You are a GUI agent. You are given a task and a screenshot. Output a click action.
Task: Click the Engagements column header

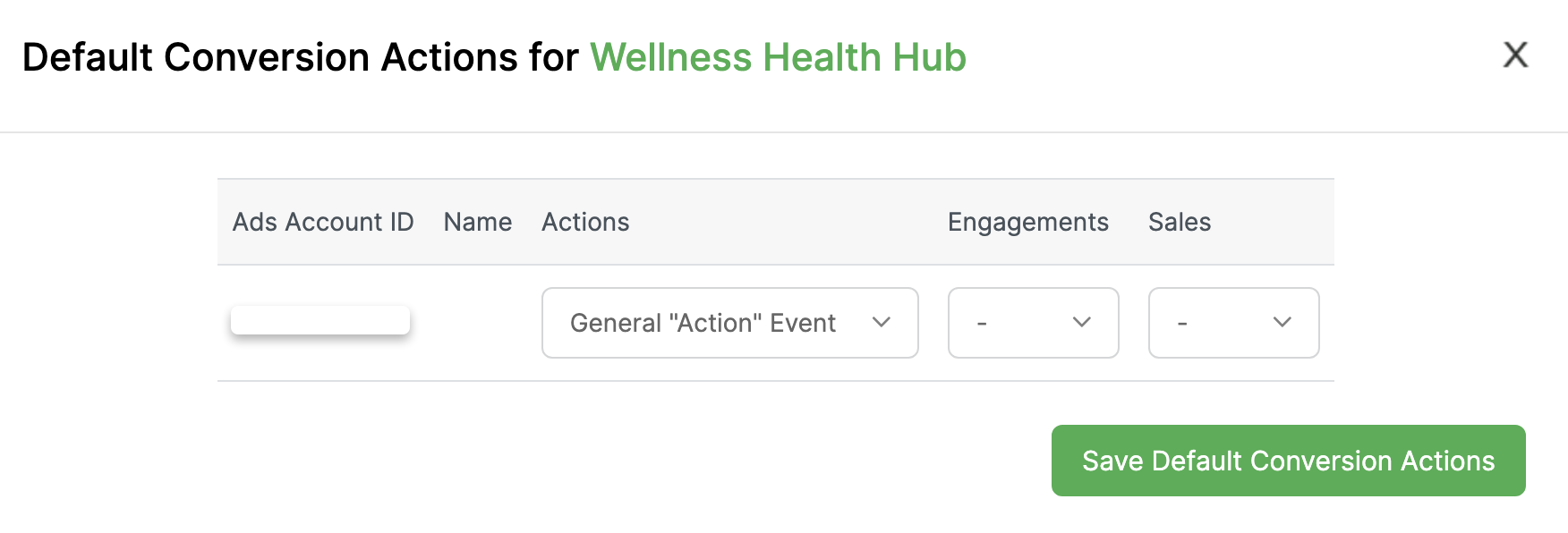(1027, 222)
